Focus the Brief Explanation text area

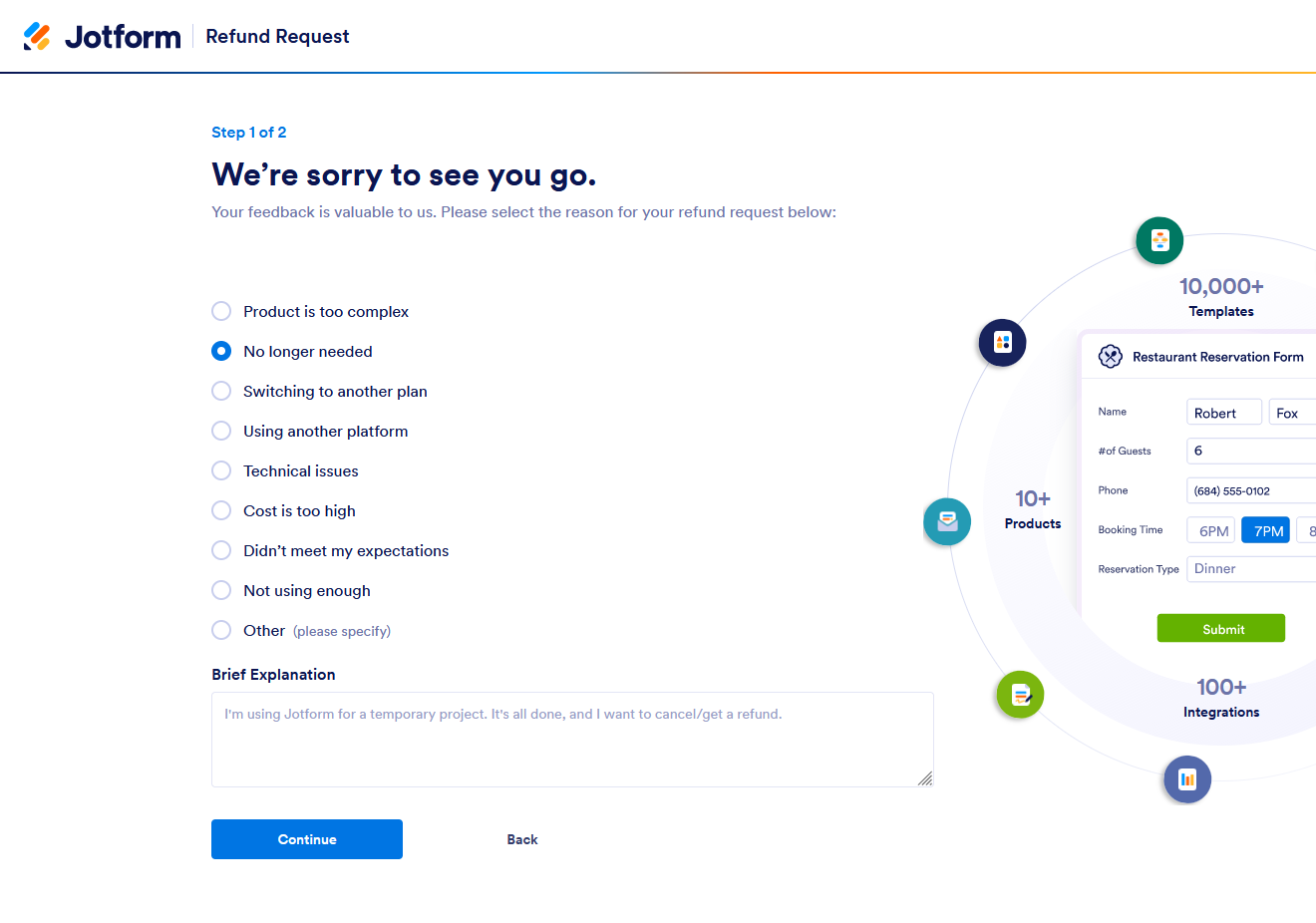pos(572,740)
